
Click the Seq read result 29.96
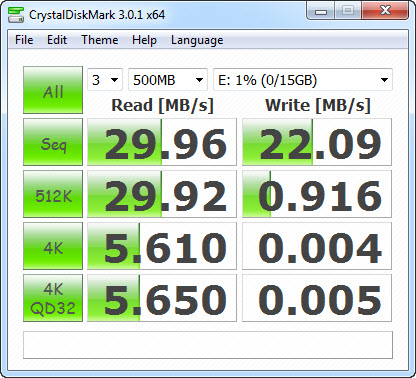(x=162, y=142)
